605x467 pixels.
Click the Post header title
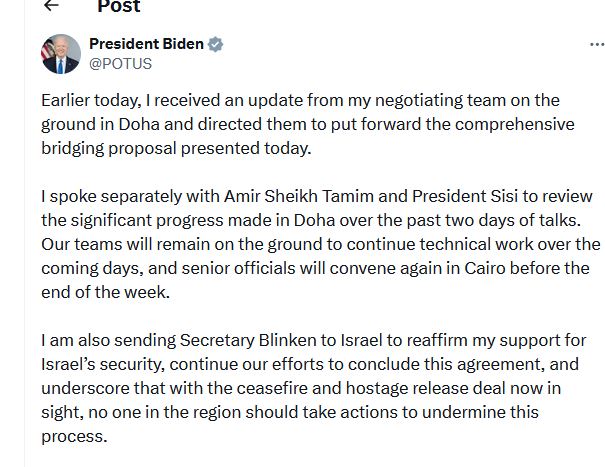pyautogui.click(x=118, y=6)
